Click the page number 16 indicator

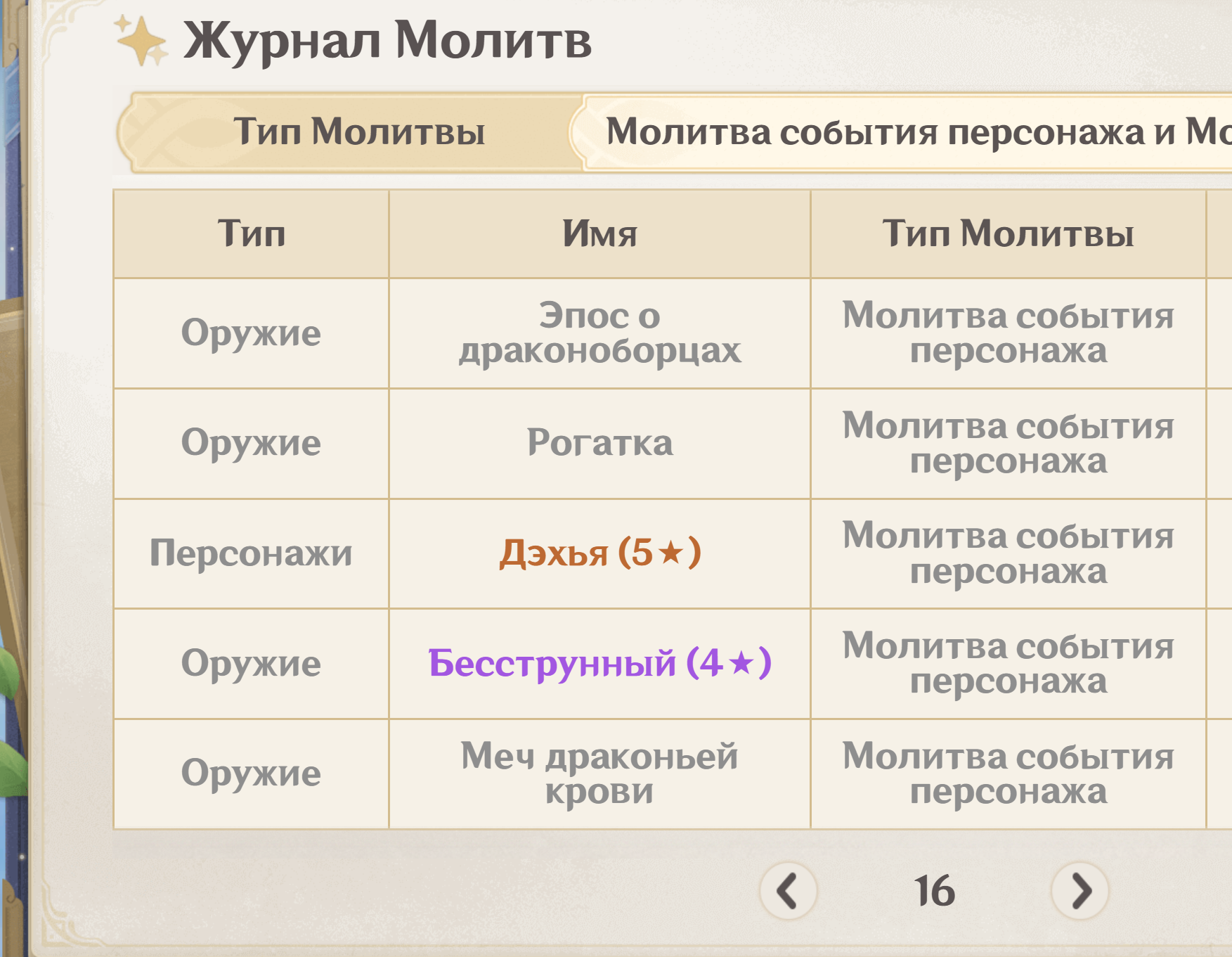point(934,891)
